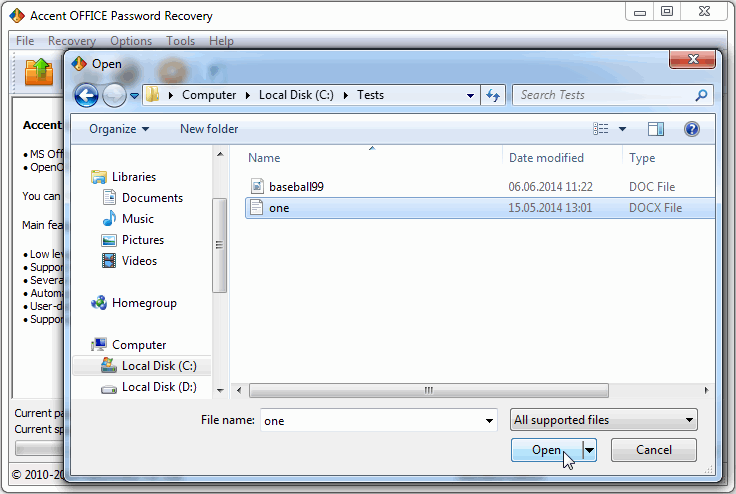The width and height of the screenshot is (736, 494).
Task: Open the Documents library
Action: (152, 198)
